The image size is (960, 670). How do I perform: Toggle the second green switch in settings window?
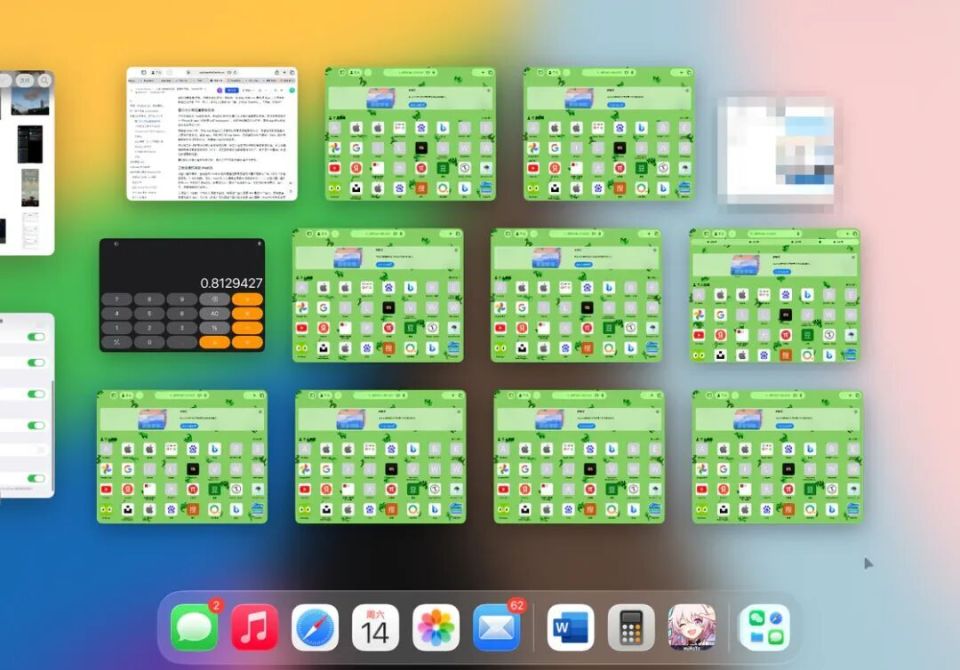37,363
